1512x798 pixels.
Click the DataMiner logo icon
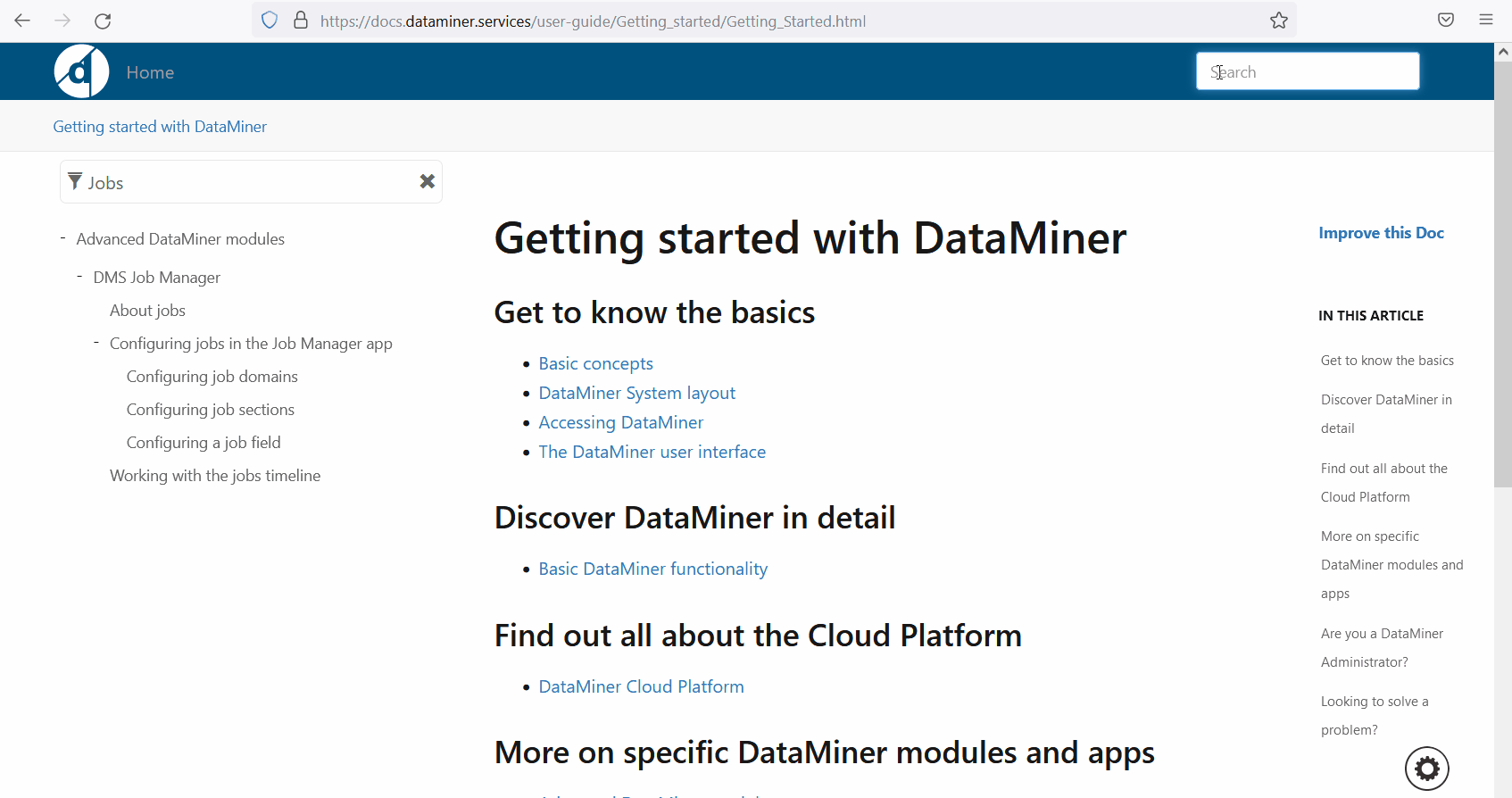[81, 71]
